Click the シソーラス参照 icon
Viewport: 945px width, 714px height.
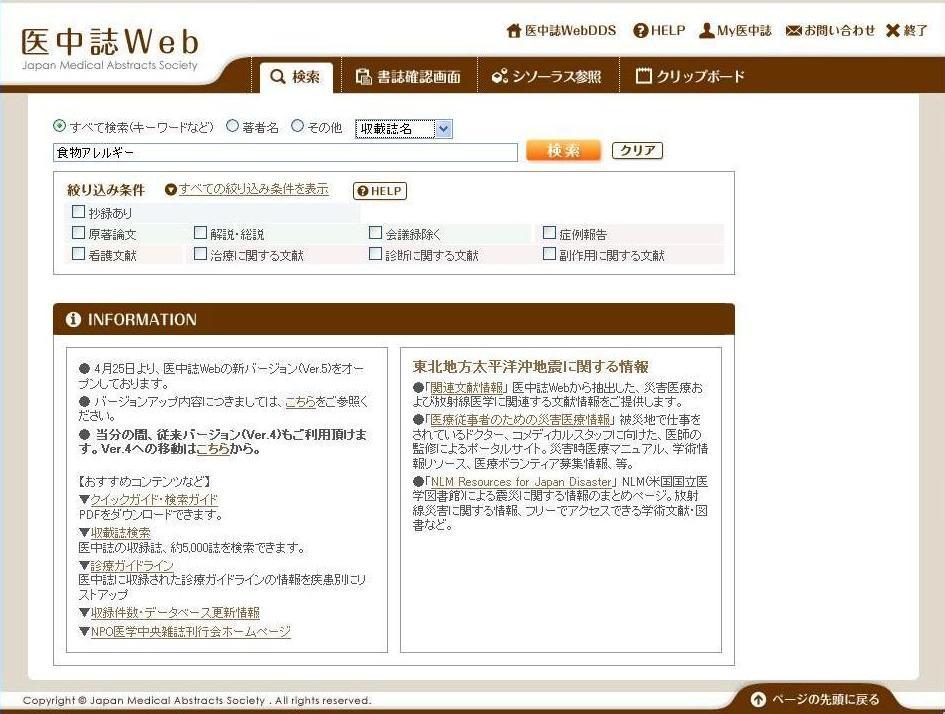point(500,77)
